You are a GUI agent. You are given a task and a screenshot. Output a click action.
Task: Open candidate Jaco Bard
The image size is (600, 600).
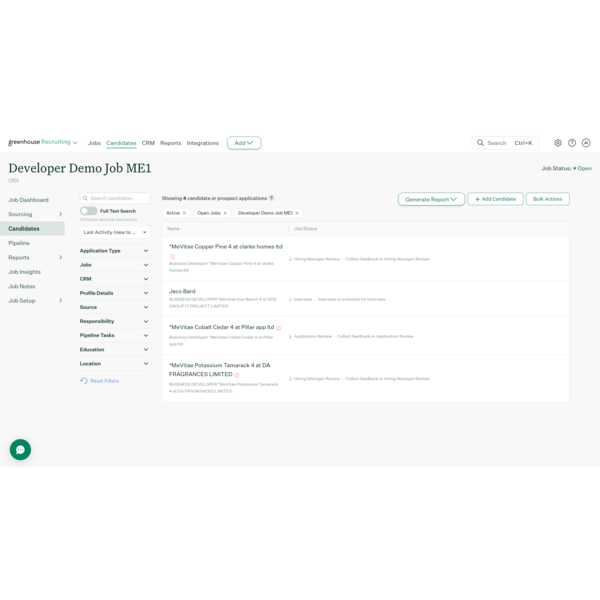(x=182, y=291)
